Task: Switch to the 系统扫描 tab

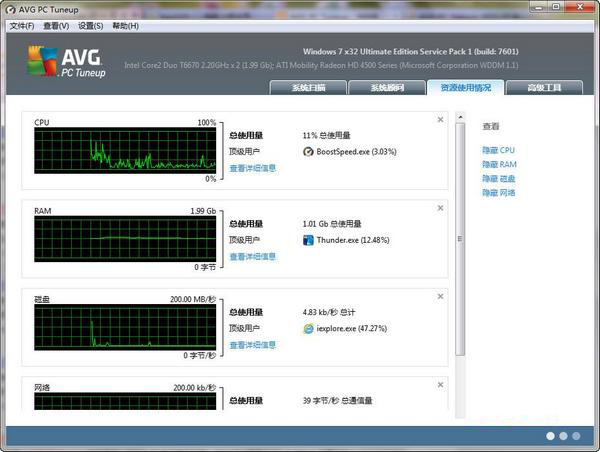Action: [308, 88]
